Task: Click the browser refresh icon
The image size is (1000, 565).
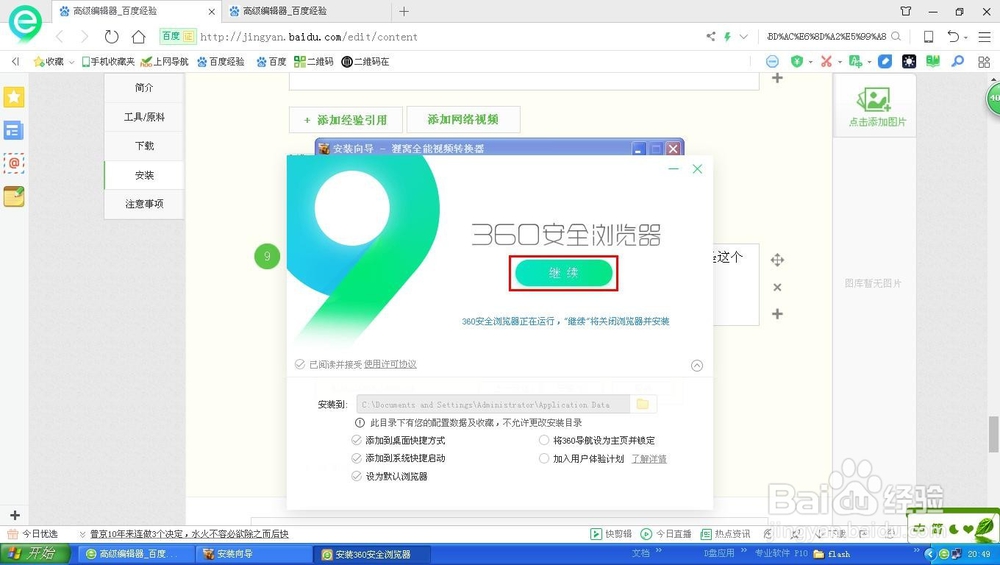Action: [x=112, y=37]
